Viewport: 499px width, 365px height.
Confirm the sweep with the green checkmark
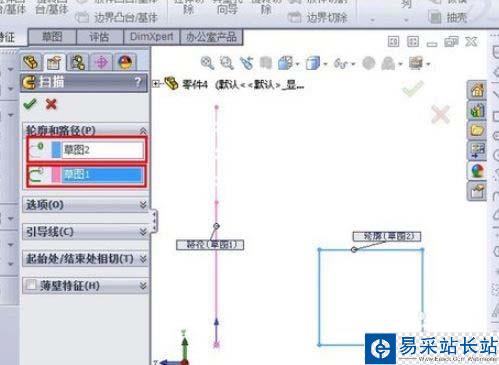pos(30,104)
